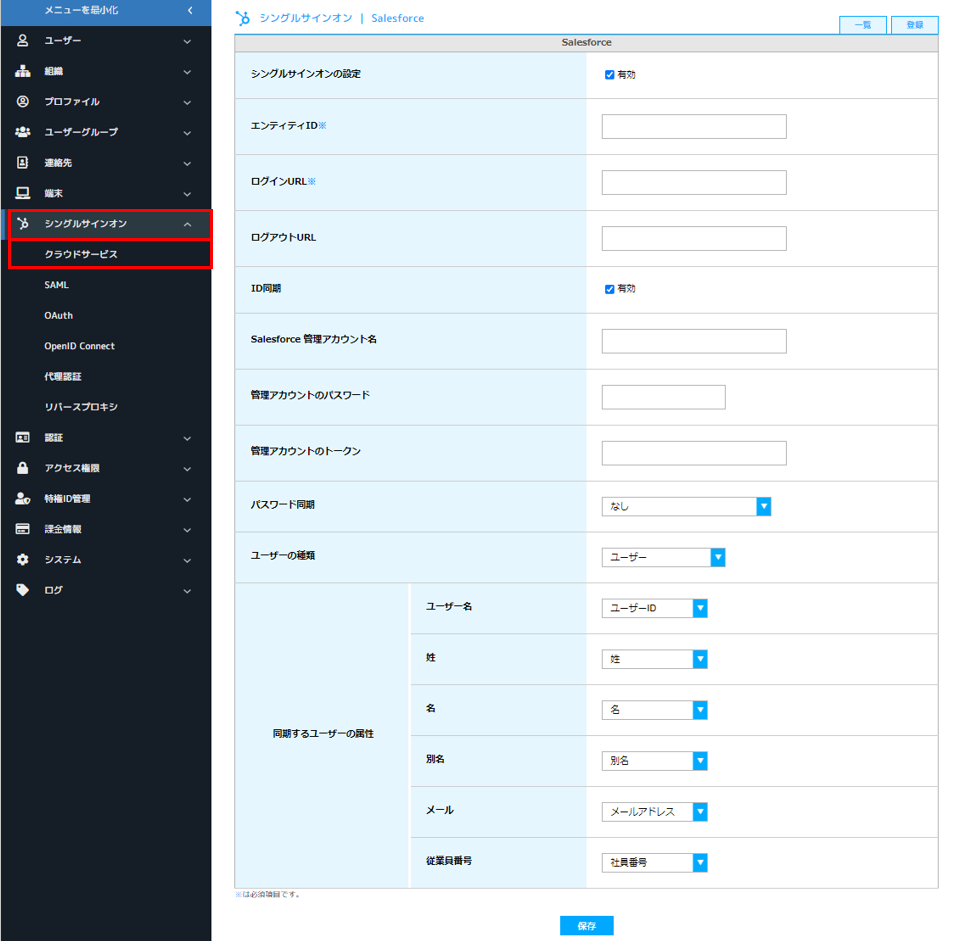The width and height of the screenshot is (961, 941).
Task: Open the システム menu label
Action: coord(63,560)
